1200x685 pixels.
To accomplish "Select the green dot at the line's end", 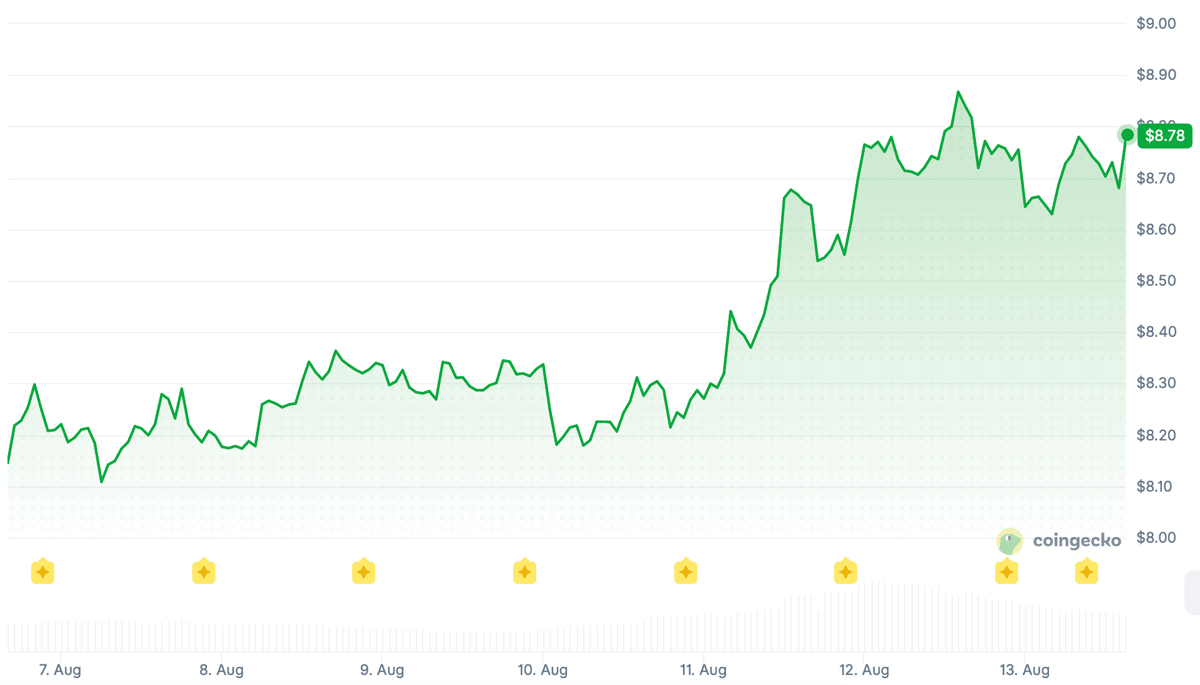I will coord(1127,135).
